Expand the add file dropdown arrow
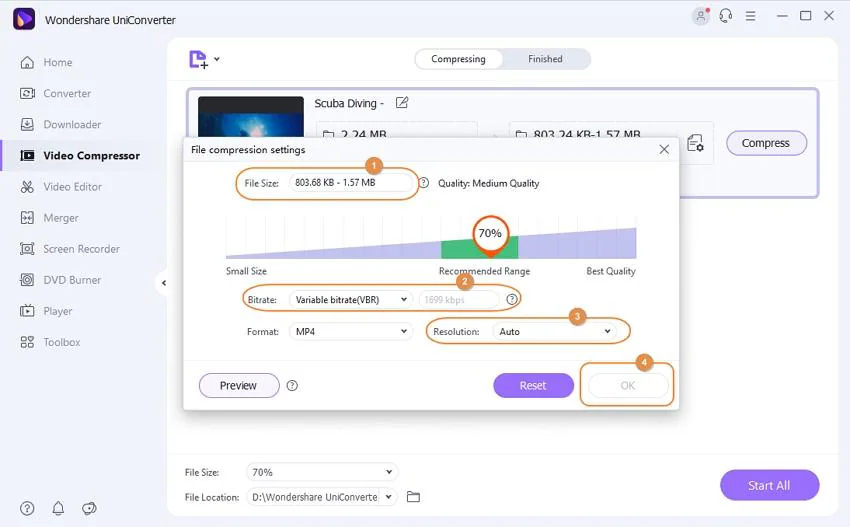The image size is (850, 527). (217, 59)
